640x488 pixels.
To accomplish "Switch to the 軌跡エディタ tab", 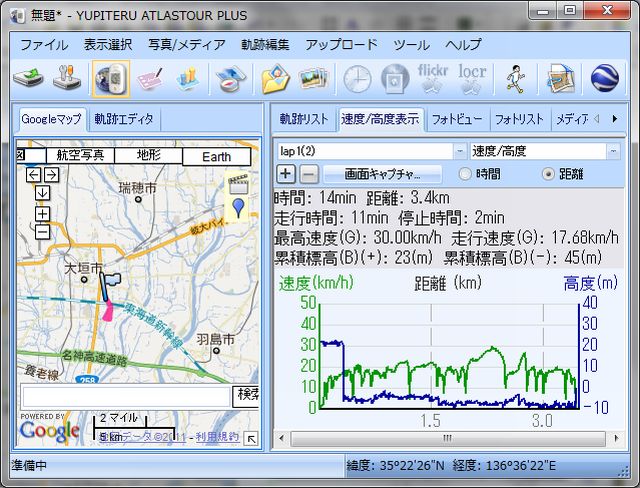I will tap(124, 119).
